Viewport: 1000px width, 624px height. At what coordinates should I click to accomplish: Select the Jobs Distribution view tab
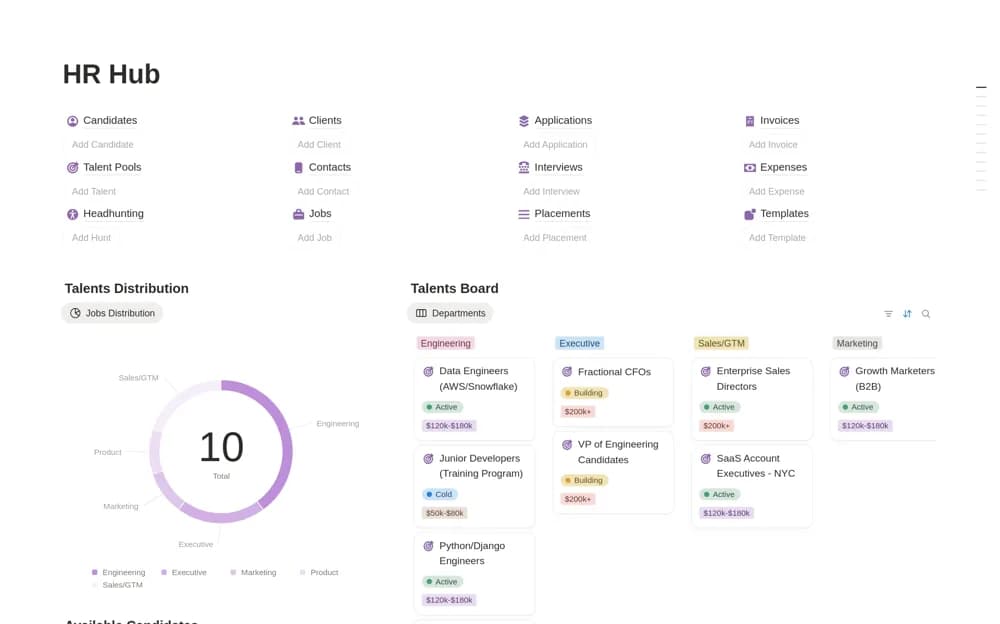(112, 313)
